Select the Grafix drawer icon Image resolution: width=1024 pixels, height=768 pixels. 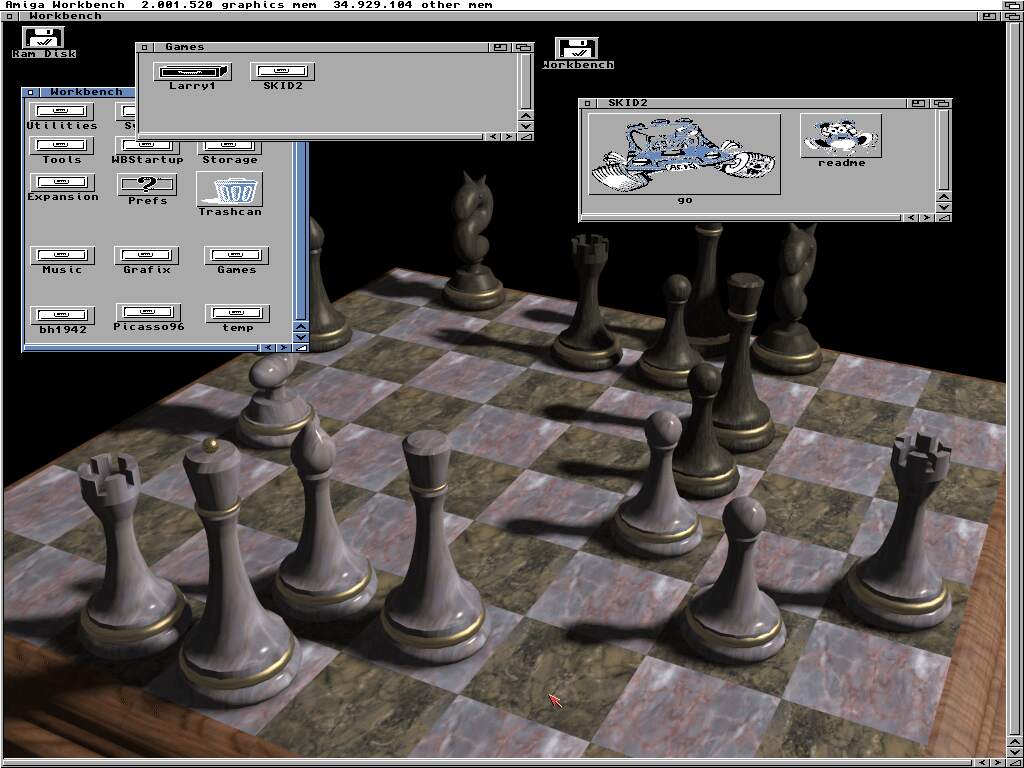tap(147, 255)
